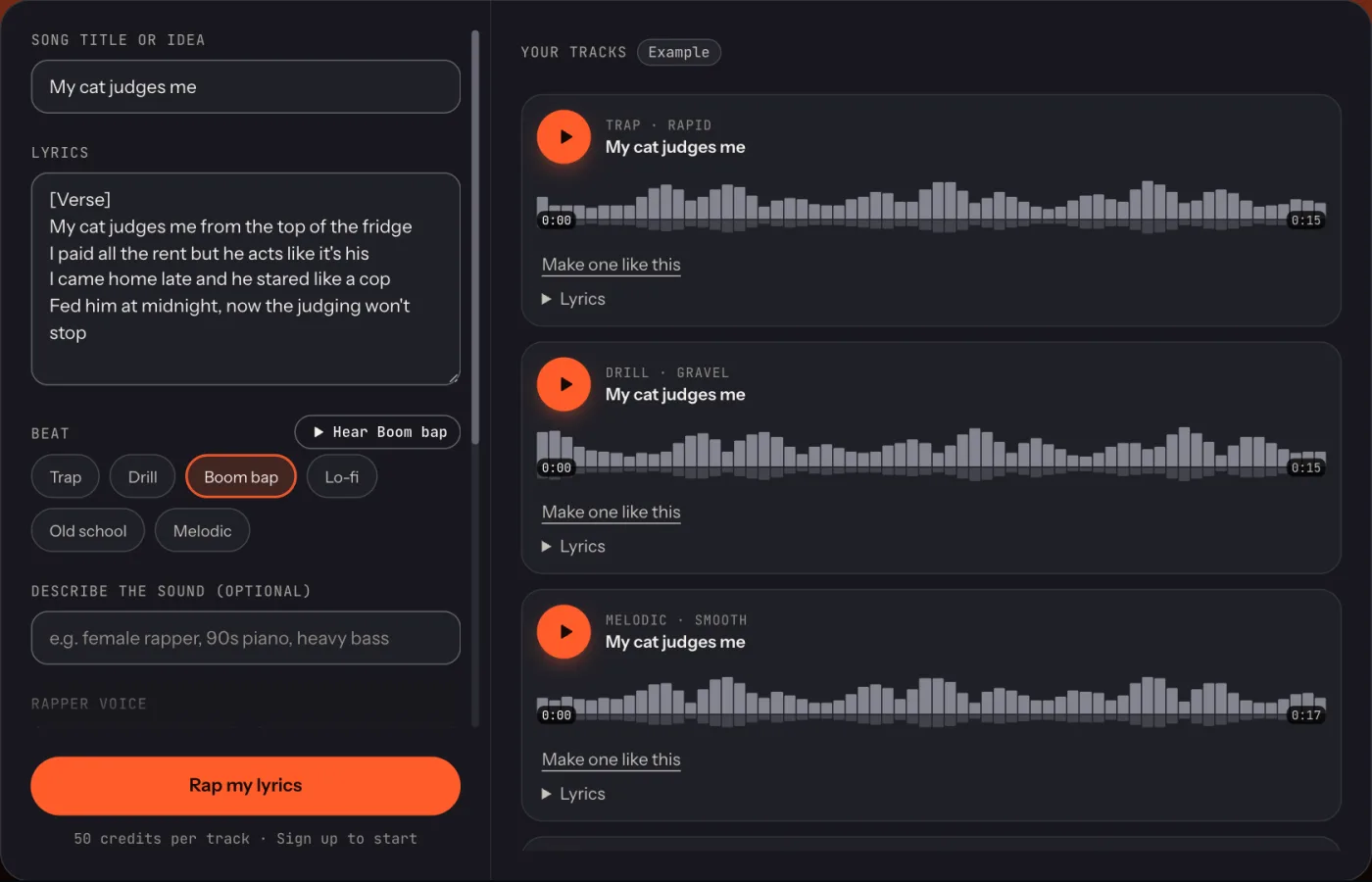
Task: Click the left panel vertical scrollbar
Action: click(475, 237)
